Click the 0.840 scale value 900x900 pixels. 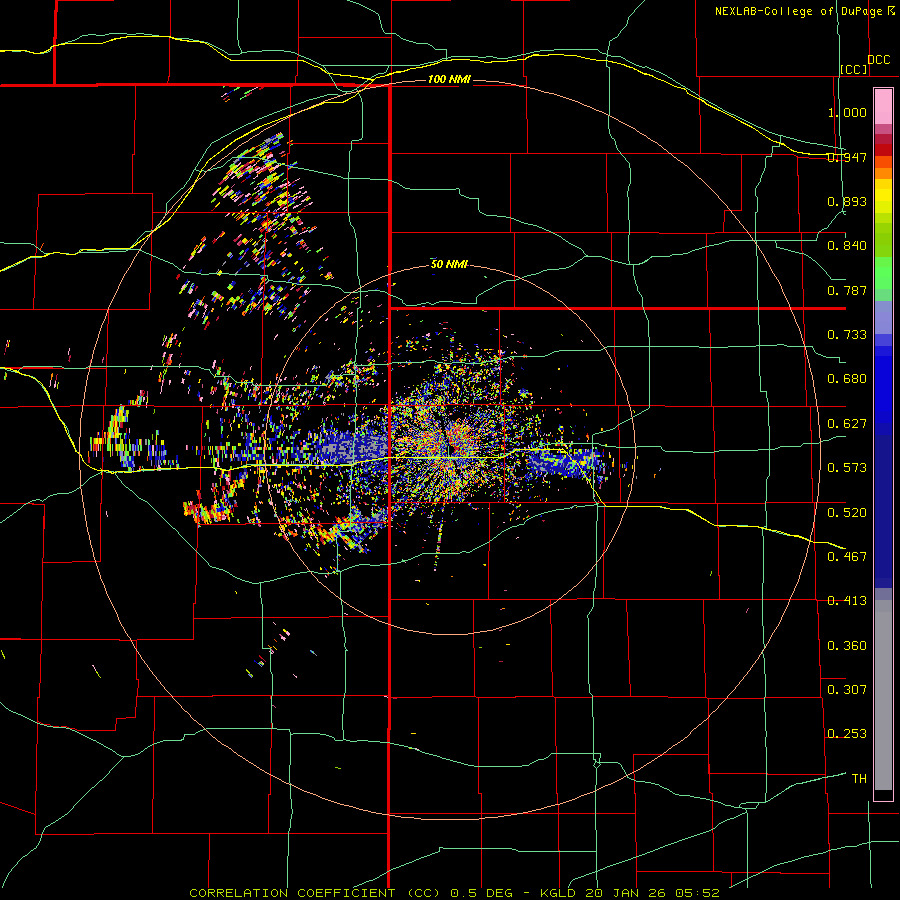click(847, 246)
